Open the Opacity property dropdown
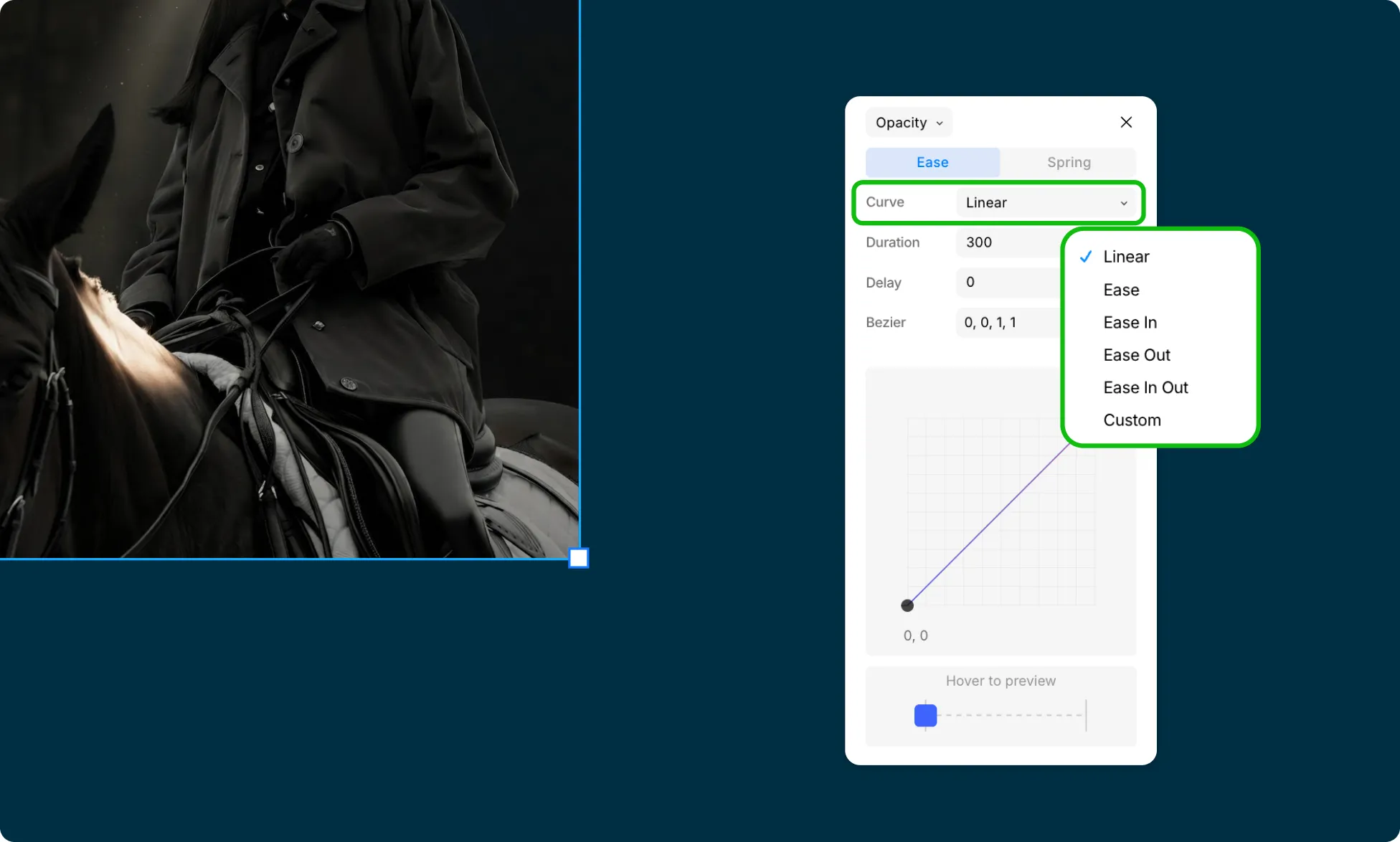The image size is (1400, 842). point(909,123)
